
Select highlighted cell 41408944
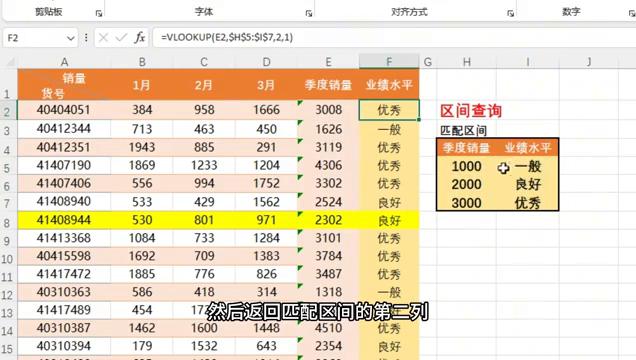(64, 220)
